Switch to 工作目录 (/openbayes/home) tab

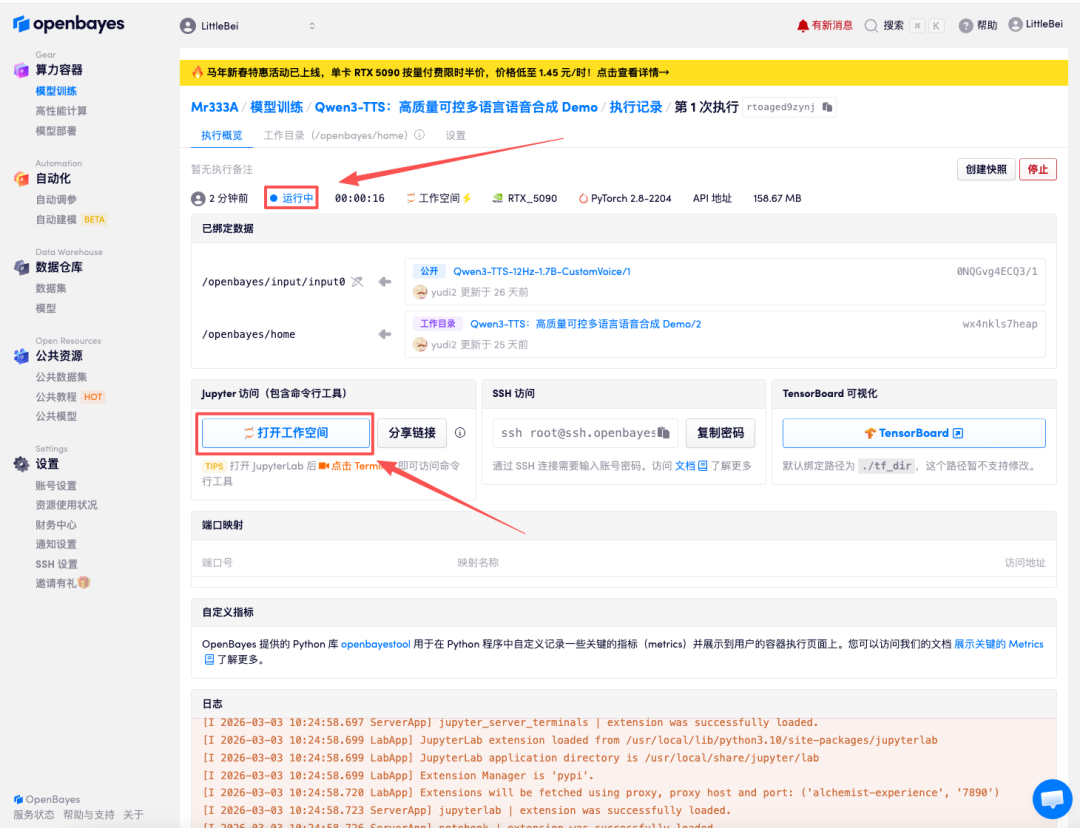point(335,135)
